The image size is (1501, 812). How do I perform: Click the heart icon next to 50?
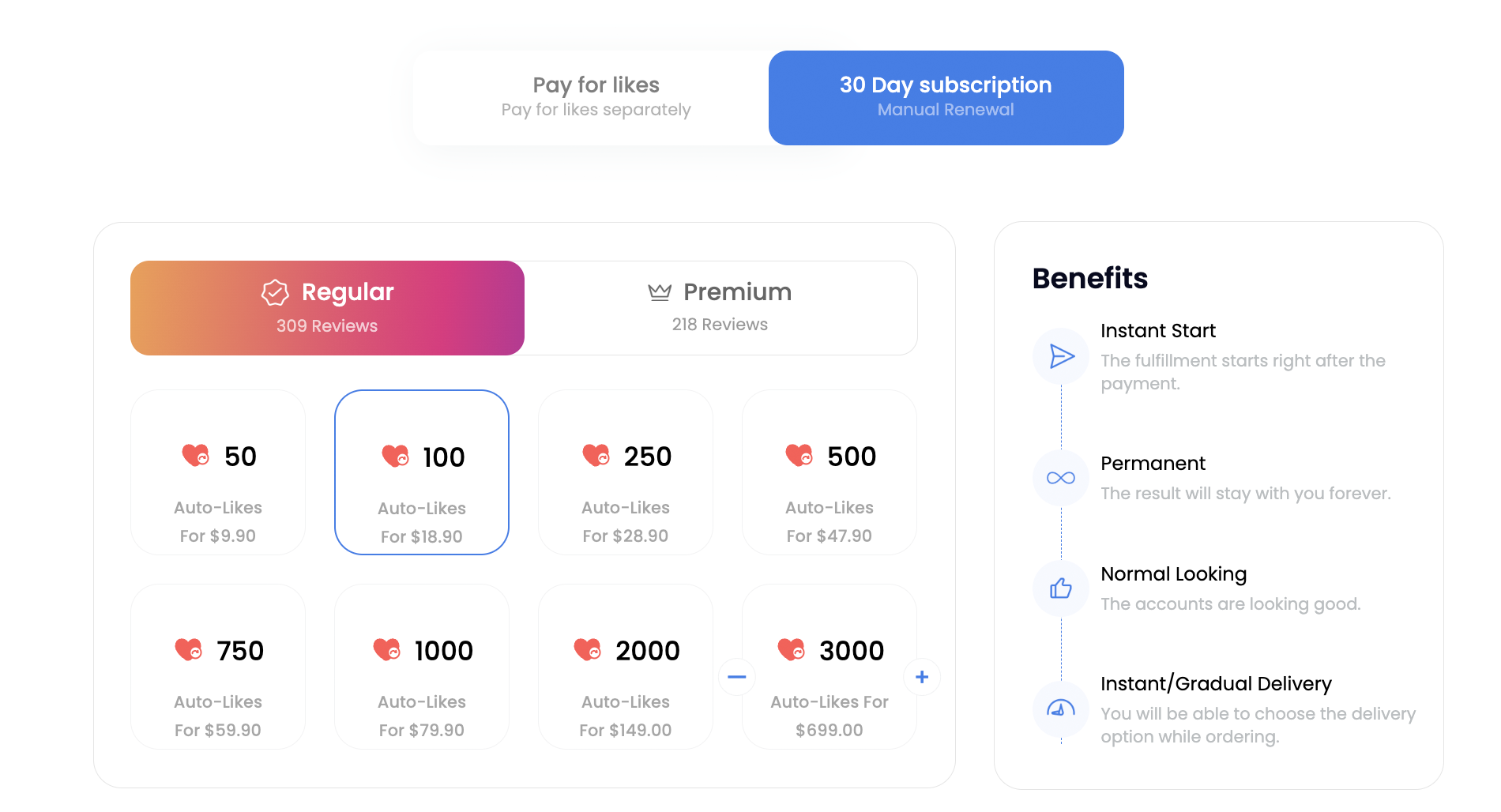click(x=196, y=456)
